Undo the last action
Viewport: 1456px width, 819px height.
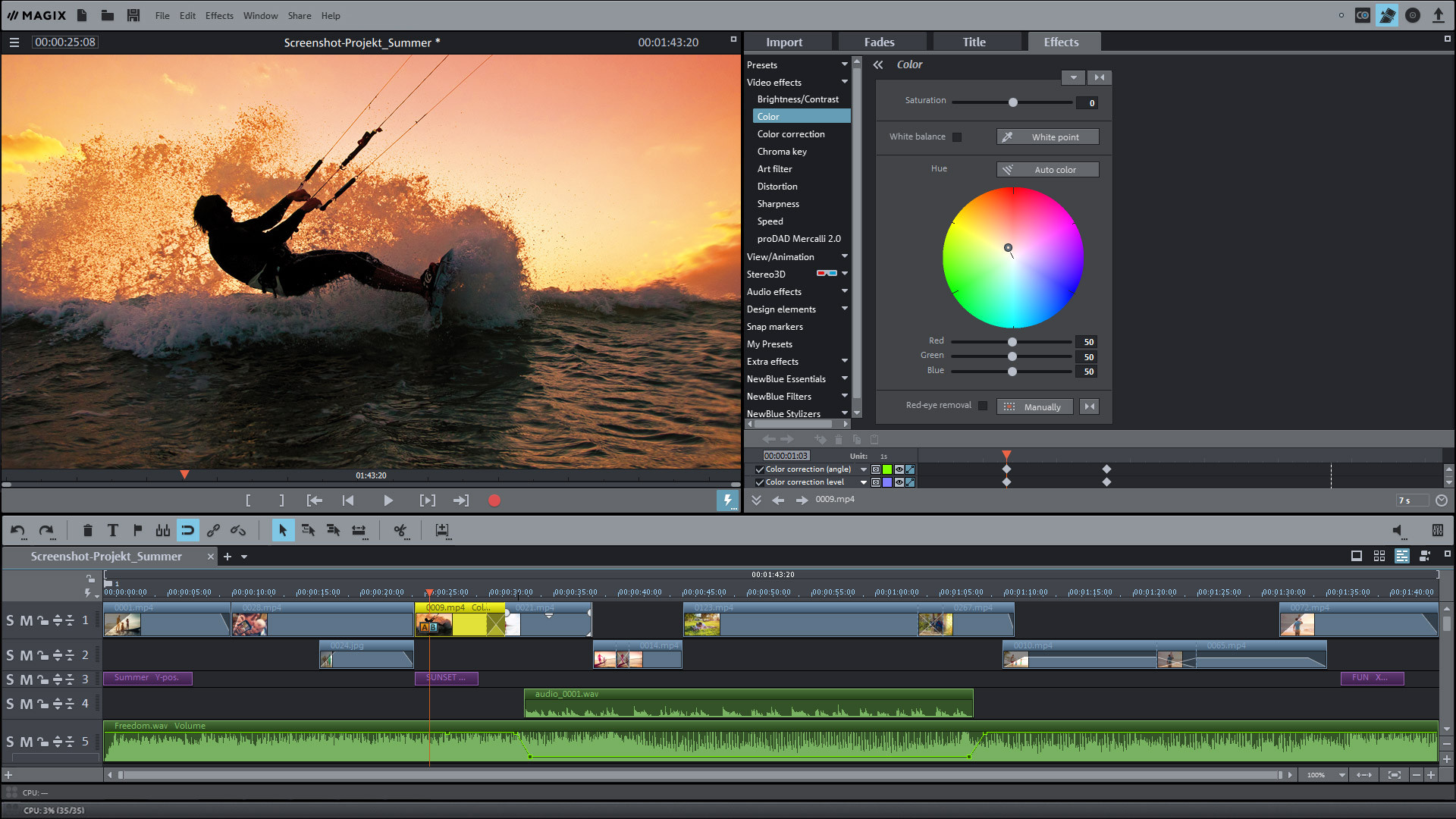pyautogui.click(x=17, y=531)
